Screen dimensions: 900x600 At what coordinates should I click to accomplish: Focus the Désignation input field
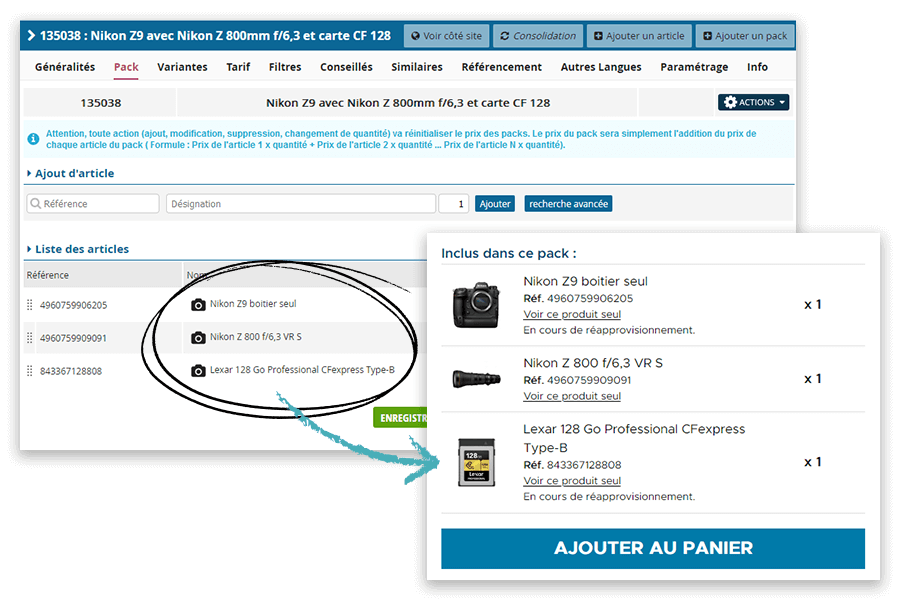coord(301,204)
